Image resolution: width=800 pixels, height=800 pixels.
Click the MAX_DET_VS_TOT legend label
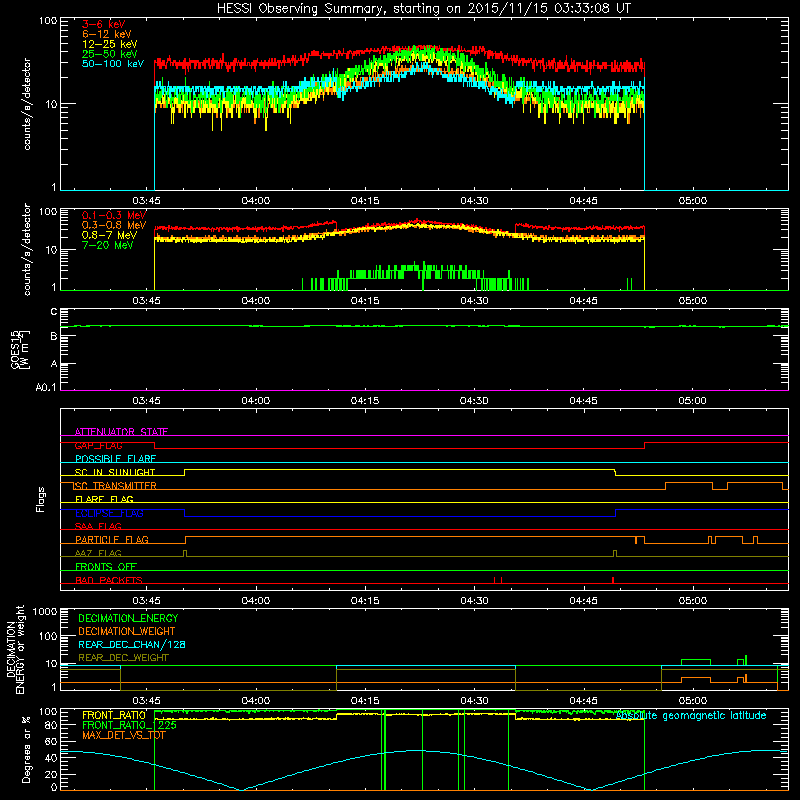click(124, 735)
